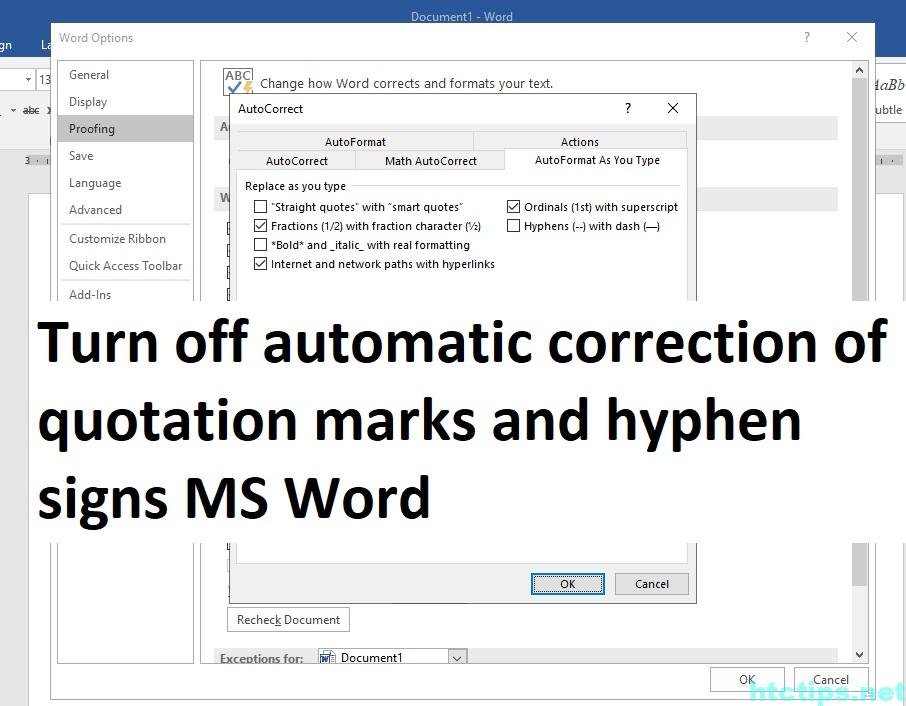Open Quick Access Toolbar settings
906x706 pixels.
(125, 266)
